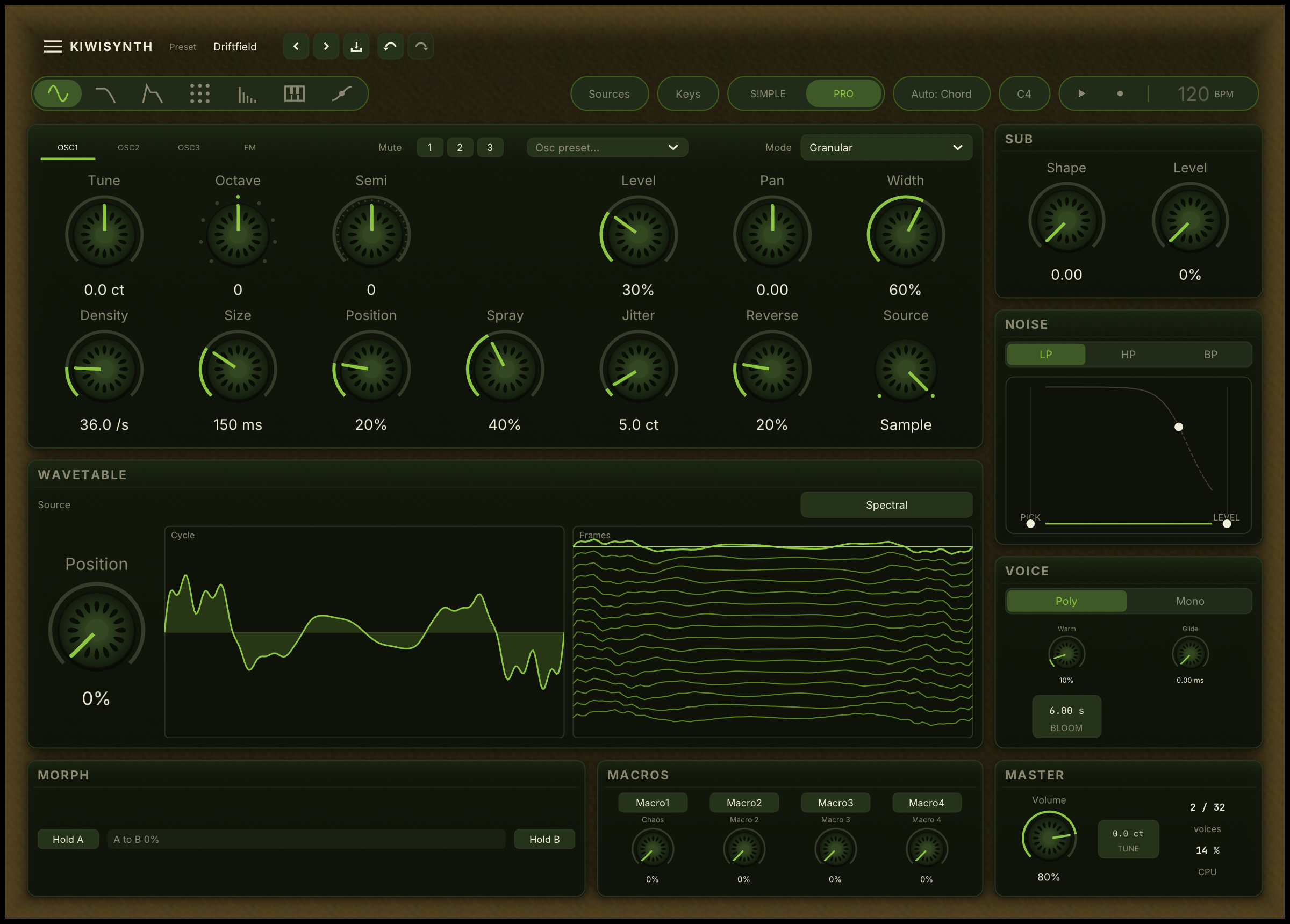Set voice mode to Poly
Image resolution: width=1290 pixels, height=924 pixels.
coord(1066,602)
